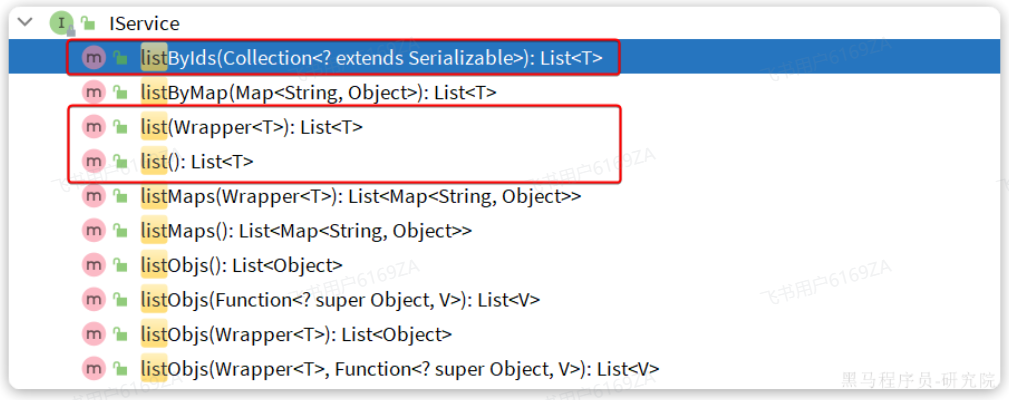Click method icon beside list(Wrapper<T>)

[x=93, y=127]
